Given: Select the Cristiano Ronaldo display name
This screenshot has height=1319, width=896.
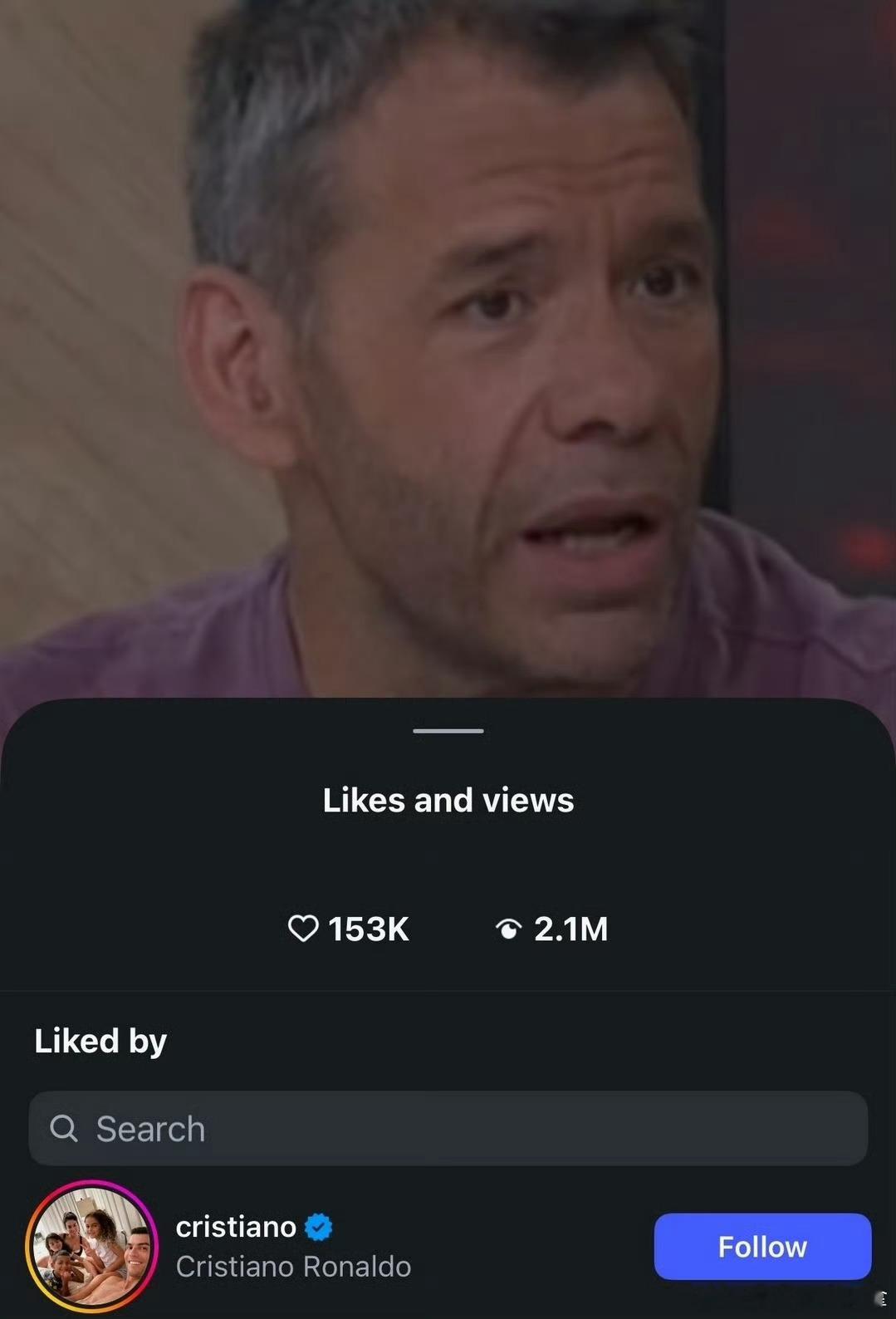Looking at the screenshot, I should pyautogui.click(x=293, y=1267).
